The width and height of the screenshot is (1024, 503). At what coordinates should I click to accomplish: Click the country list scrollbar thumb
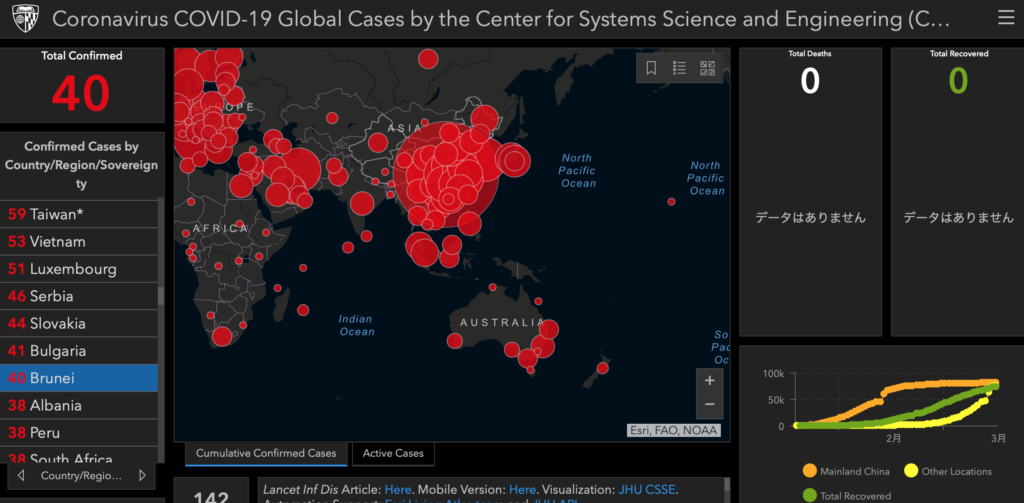coord(161,295)
